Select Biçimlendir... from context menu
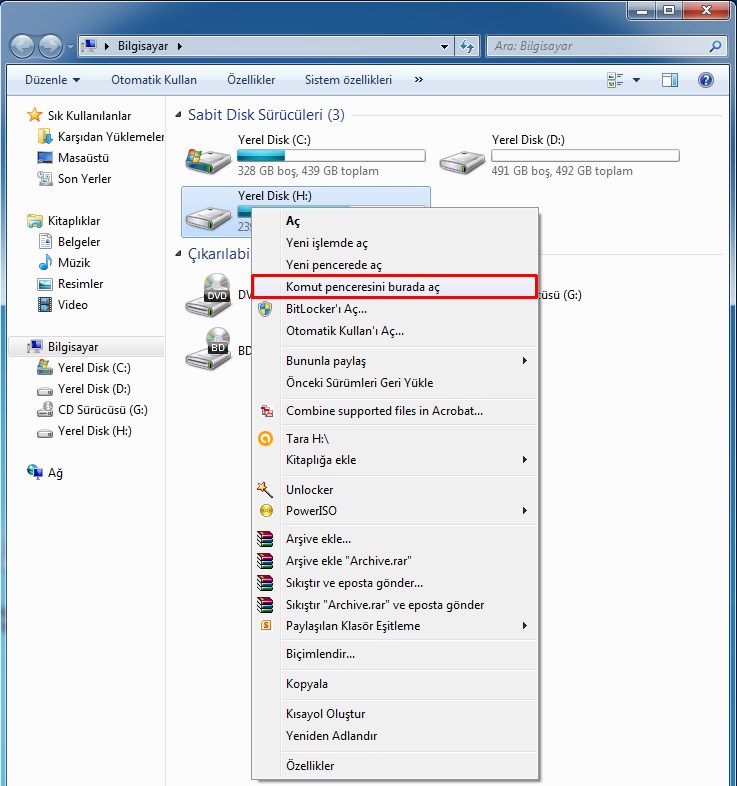 coord(320,654)
